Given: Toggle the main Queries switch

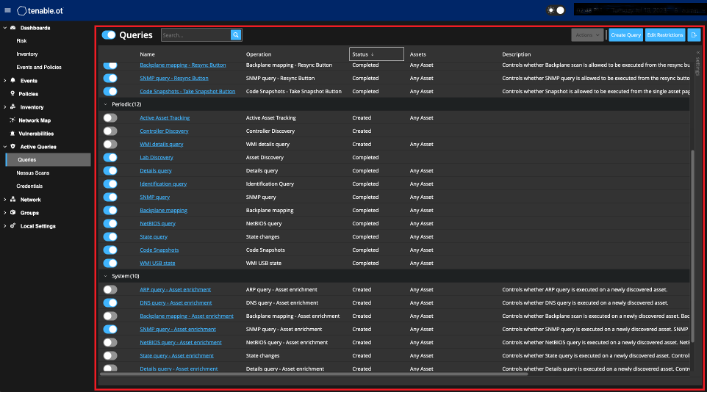Looking at the screenshot, I should coord(109,35).
